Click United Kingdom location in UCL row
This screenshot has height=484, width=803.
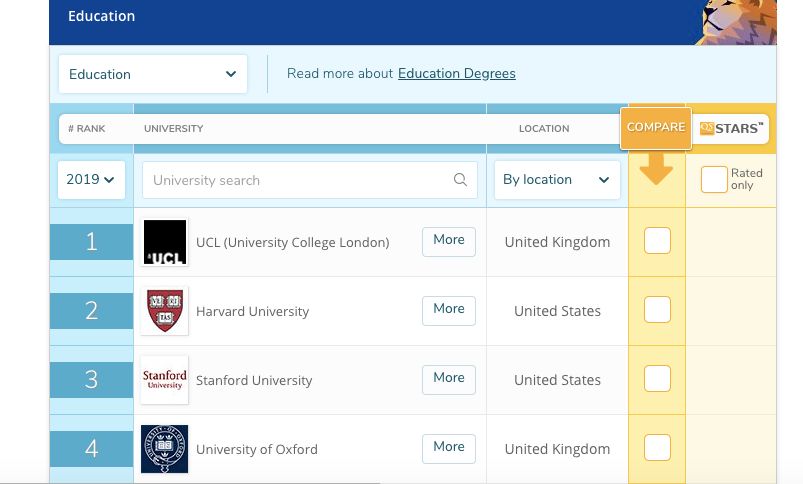coord(557,242)
